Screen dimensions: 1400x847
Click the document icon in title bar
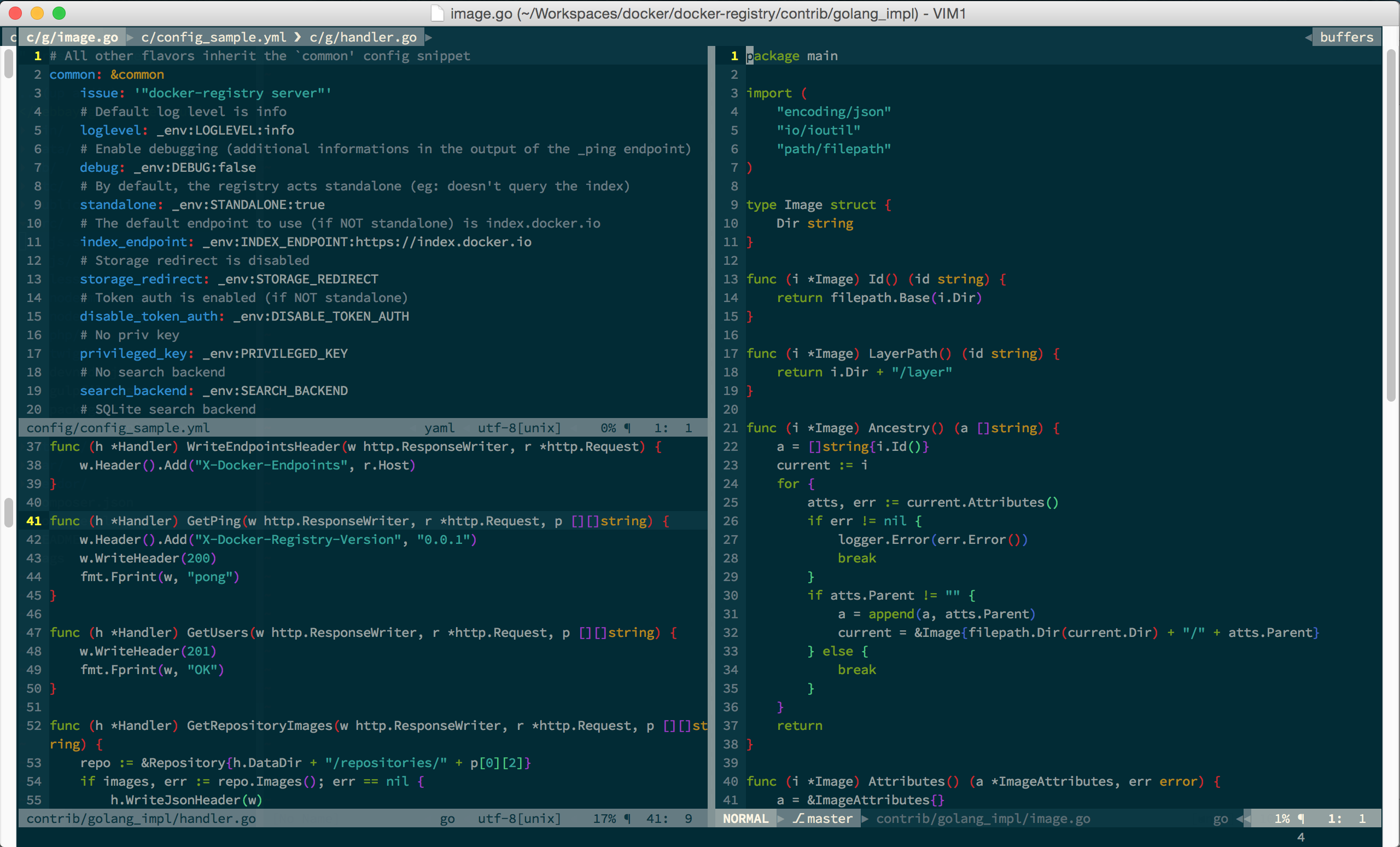437,13
